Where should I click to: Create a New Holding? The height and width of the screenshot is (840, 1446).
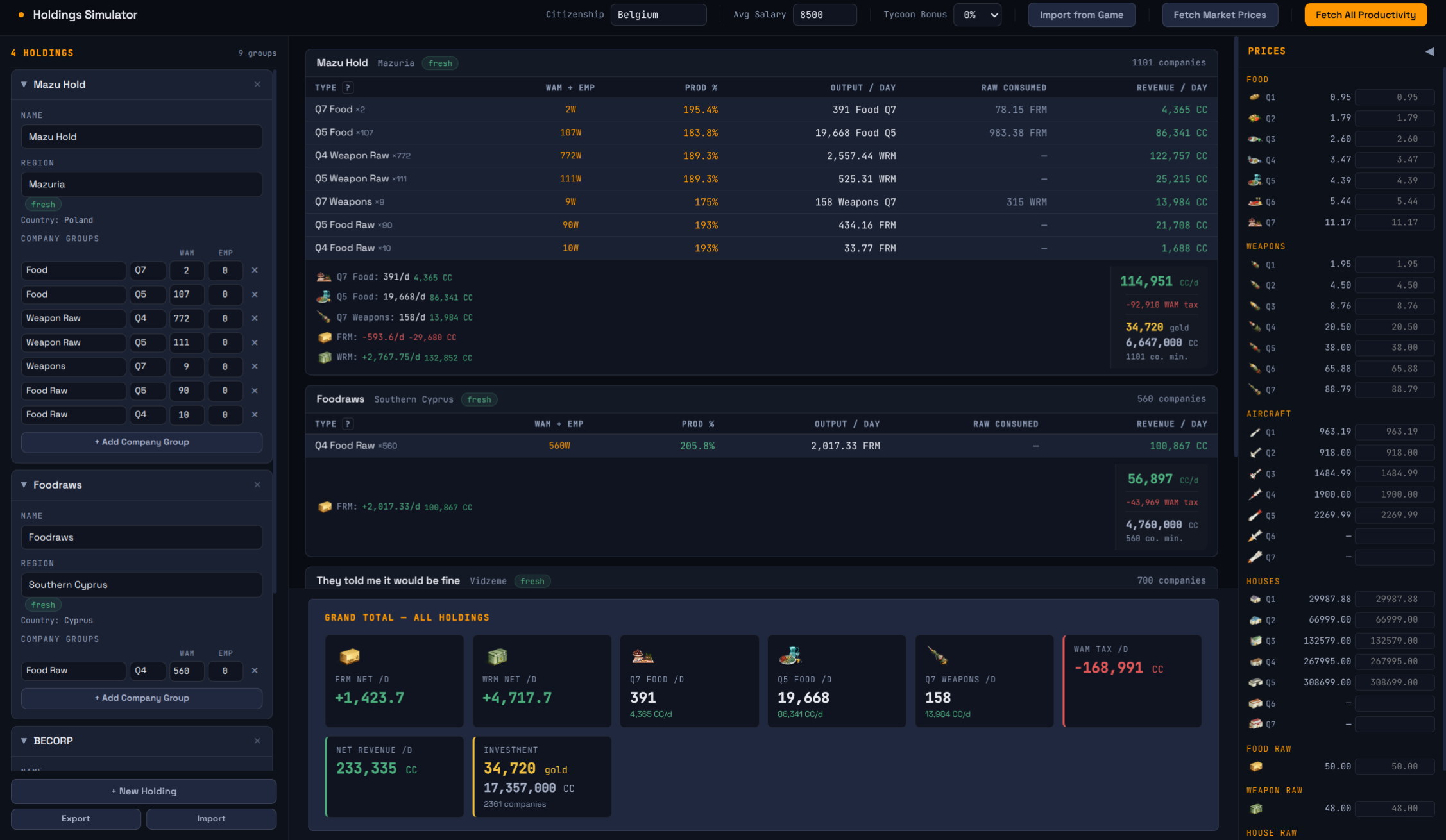pyautogui.click(x=144, y=791)
